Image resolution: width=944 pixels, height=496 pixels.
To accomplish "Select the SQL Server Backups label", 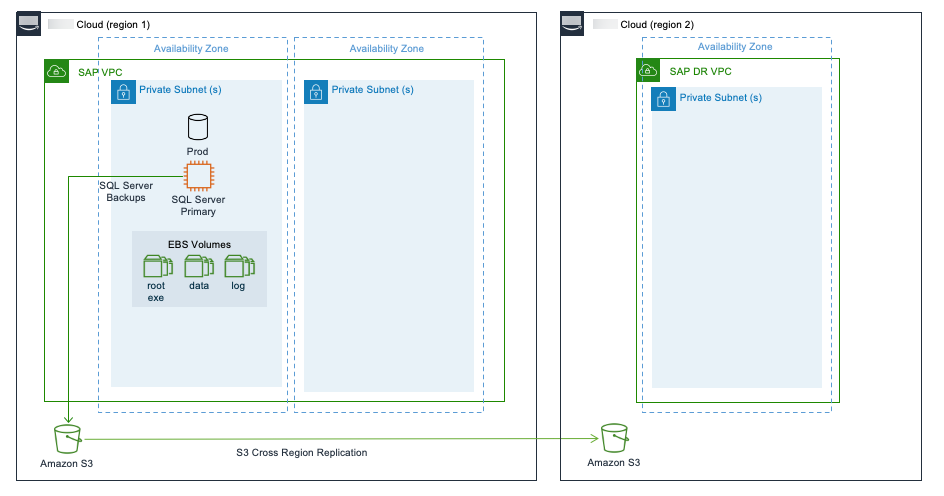I will (x=125, y=191).
